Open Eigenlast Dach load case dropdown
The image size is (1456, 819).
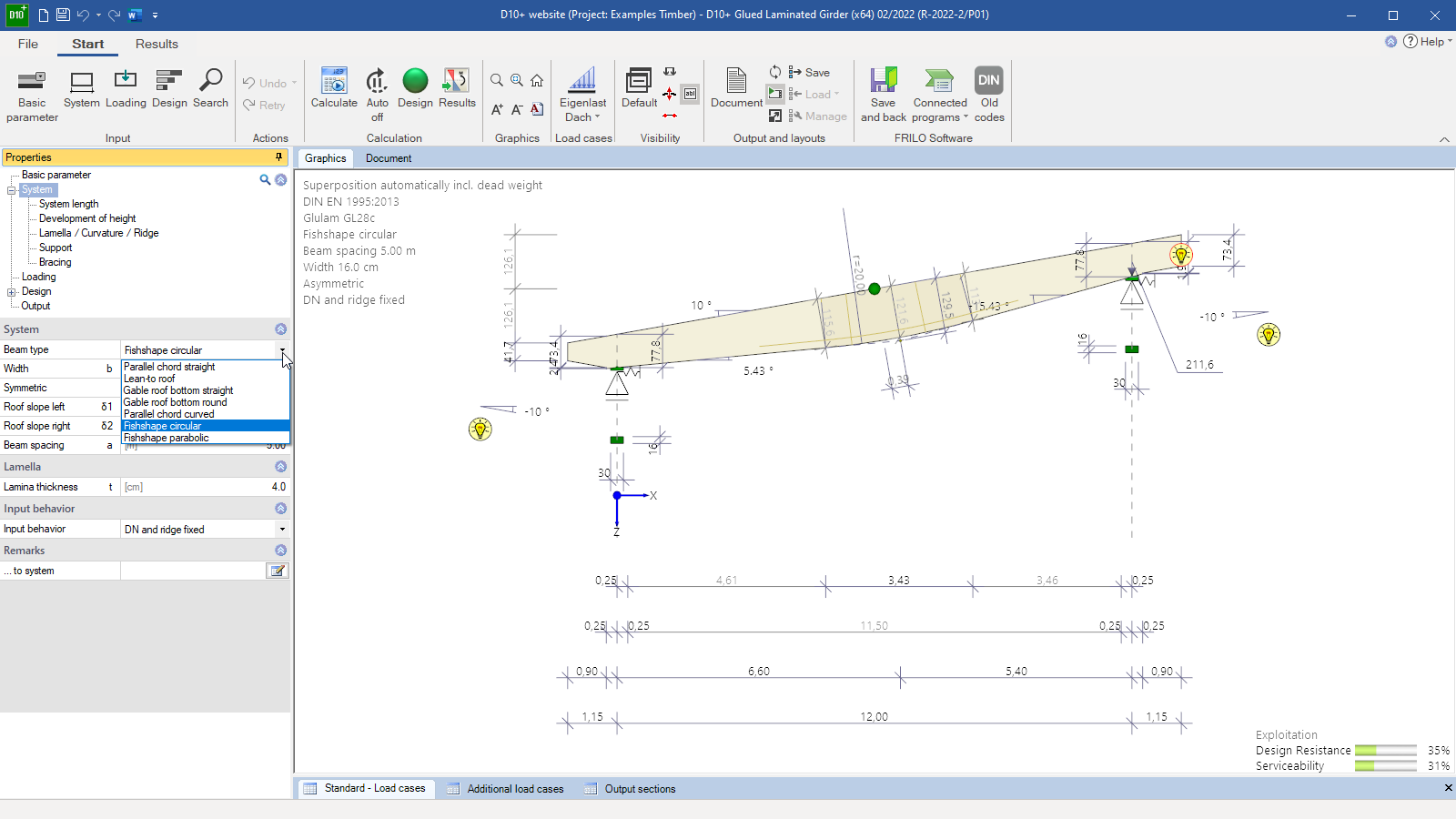(582, 96)
